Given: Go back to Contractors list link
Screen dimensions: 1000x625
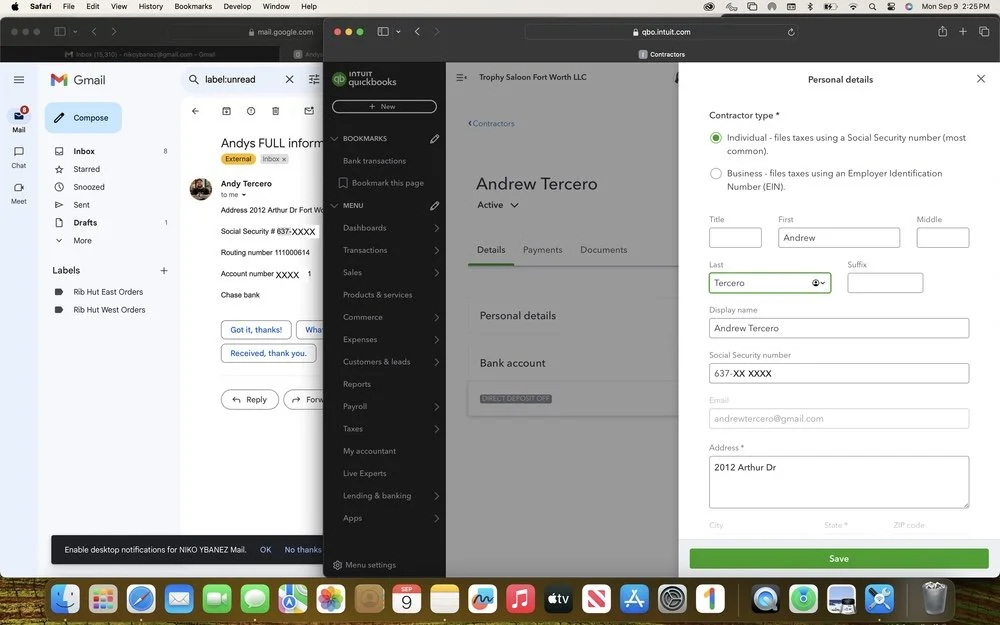Looking at the screenshot, I should [491, 124].
